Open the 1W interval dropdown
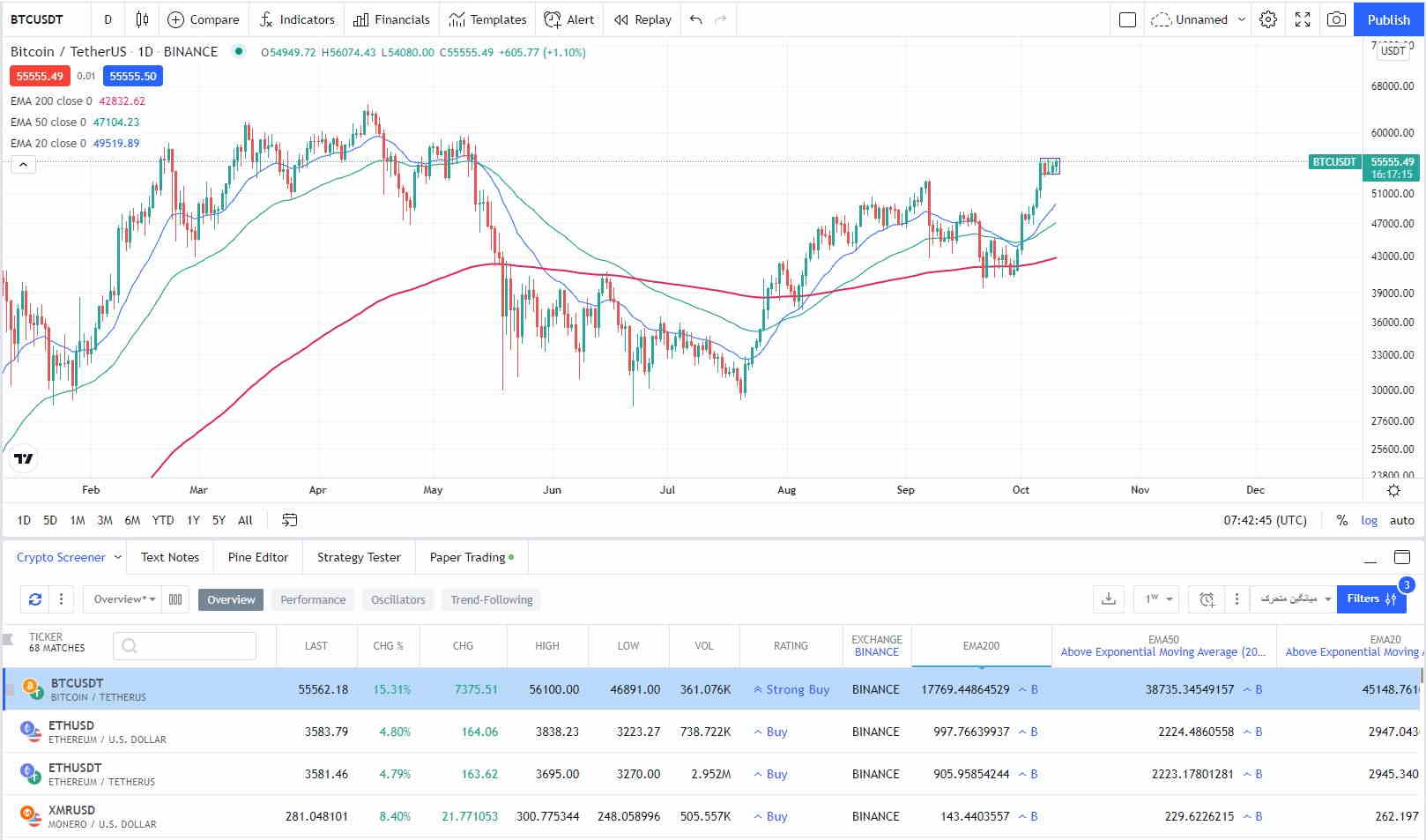1426x840 pixels. pos(1157,599)
